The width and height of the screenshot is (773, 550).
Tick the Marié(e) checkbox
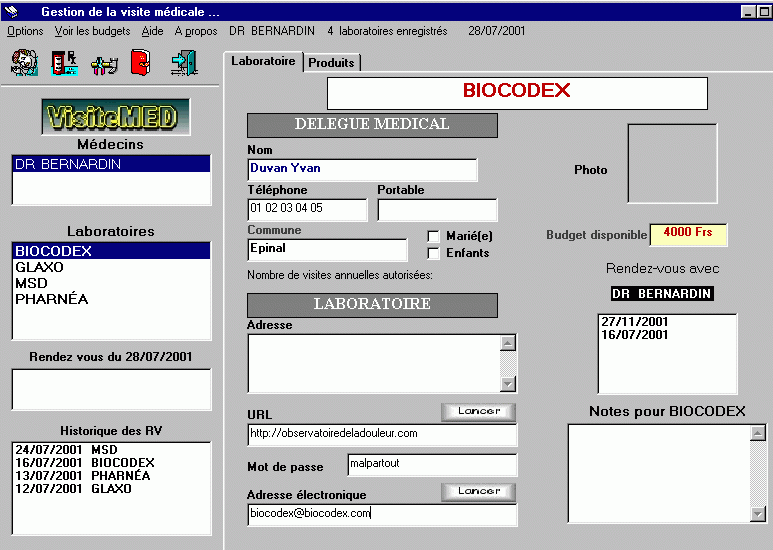(x=433, y=236)
